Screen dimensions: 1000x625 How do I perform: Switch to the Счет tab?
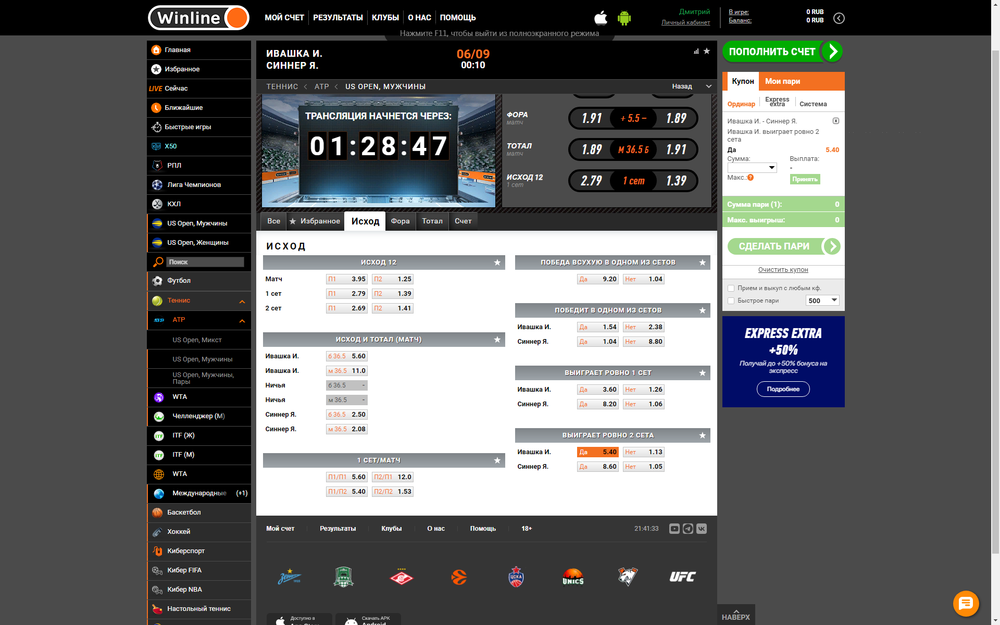point(463,221)
